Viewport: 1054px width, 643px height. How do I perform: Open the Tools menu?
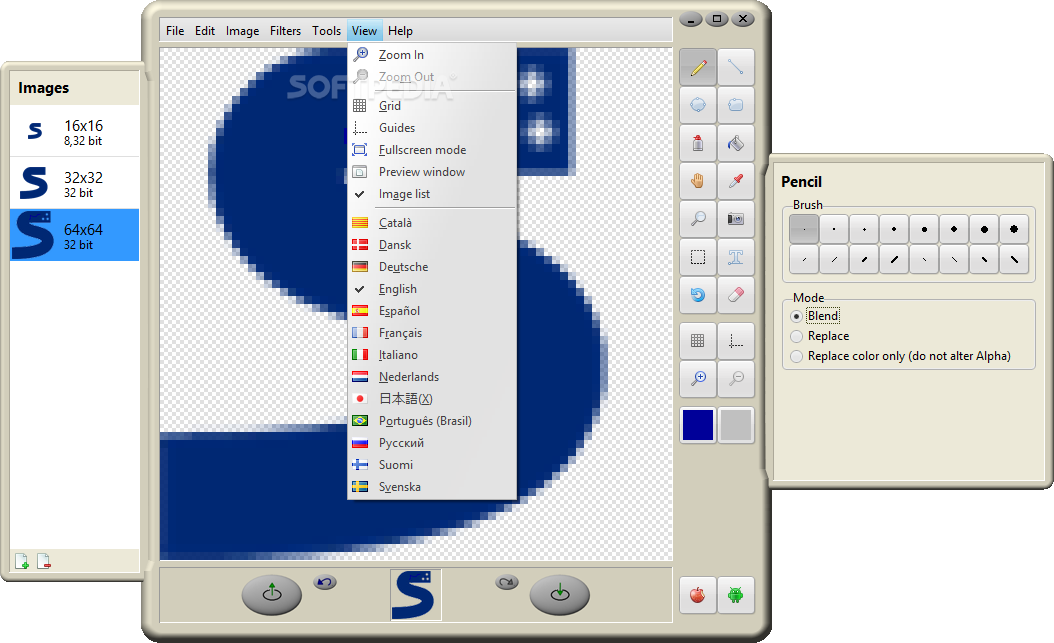tap(327, 31)
